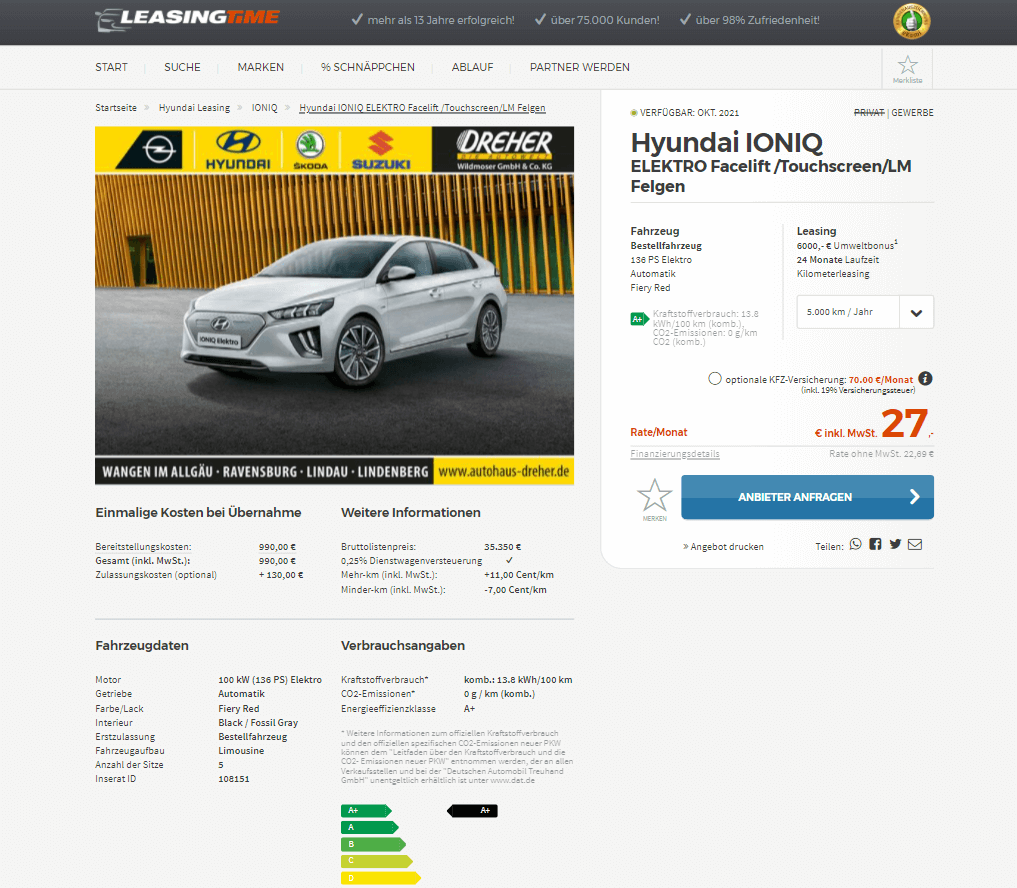Screen dimensions: 1017x888
Task: Click the Hyundai IONIQ heading
Action: pos(726,143)
